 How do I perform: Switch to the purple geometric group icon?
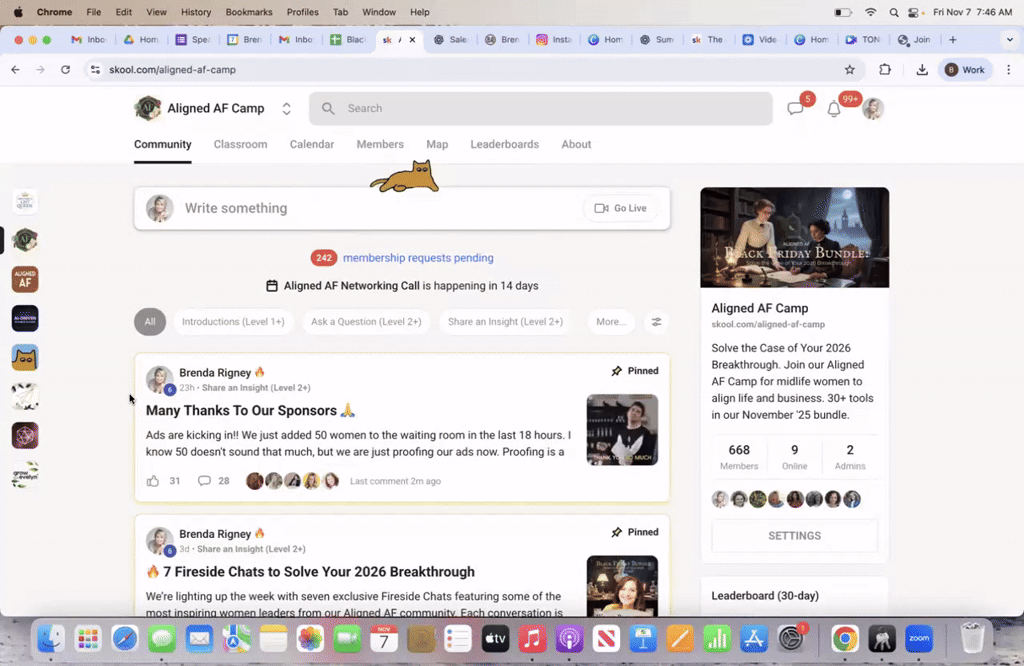click(25, 436)
